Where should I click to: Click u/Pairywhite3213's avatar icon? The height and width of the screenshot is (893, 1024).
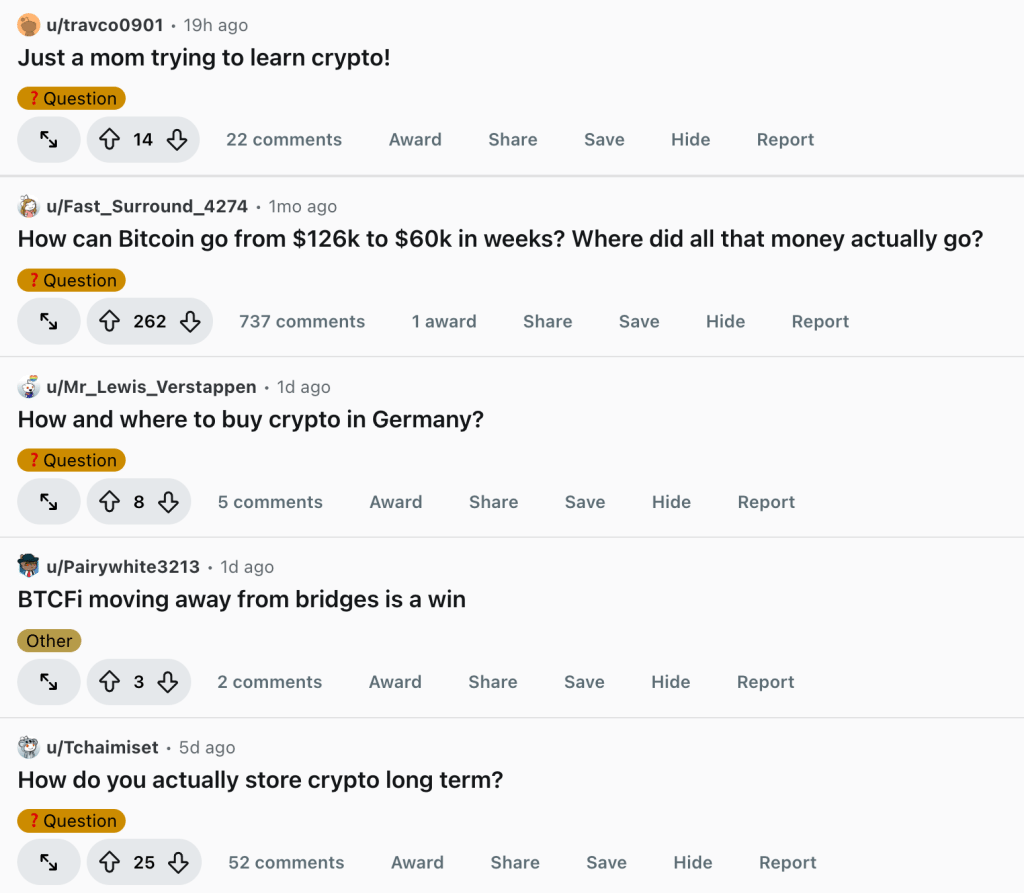click(x=29, y=567)
